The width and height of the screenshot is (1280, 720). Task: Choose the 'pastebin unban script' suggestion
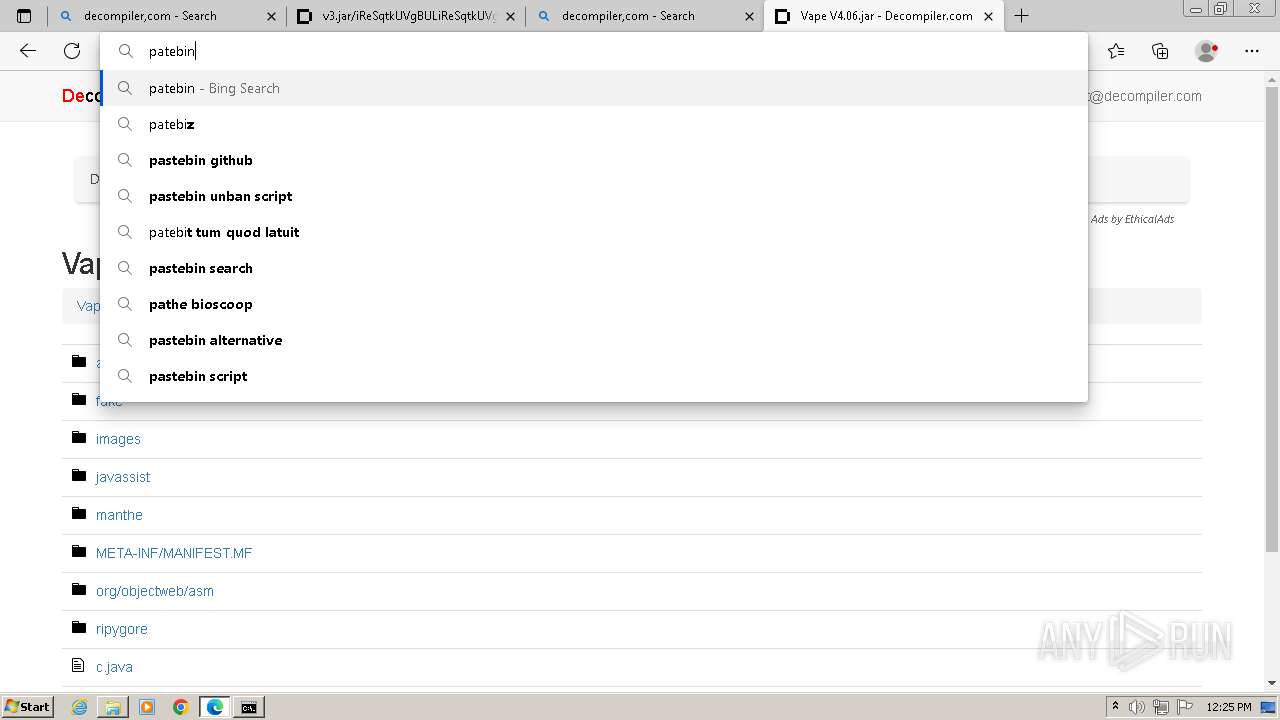[221, 196]
